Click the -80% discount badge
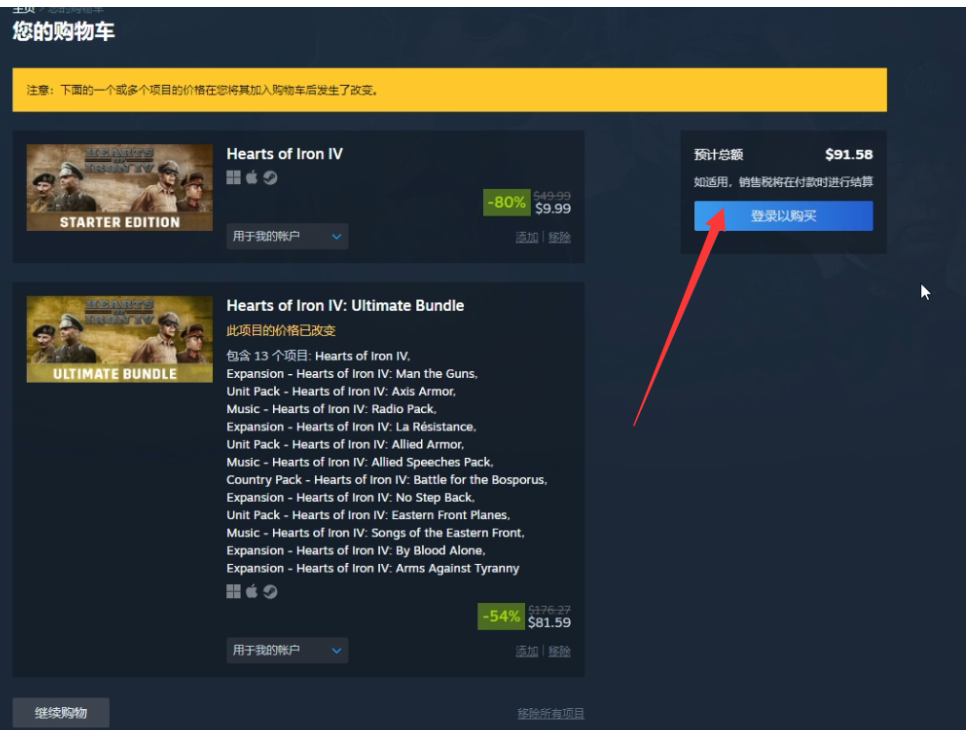969x730 pixels. pyautogui.click(x=506, y=202)
